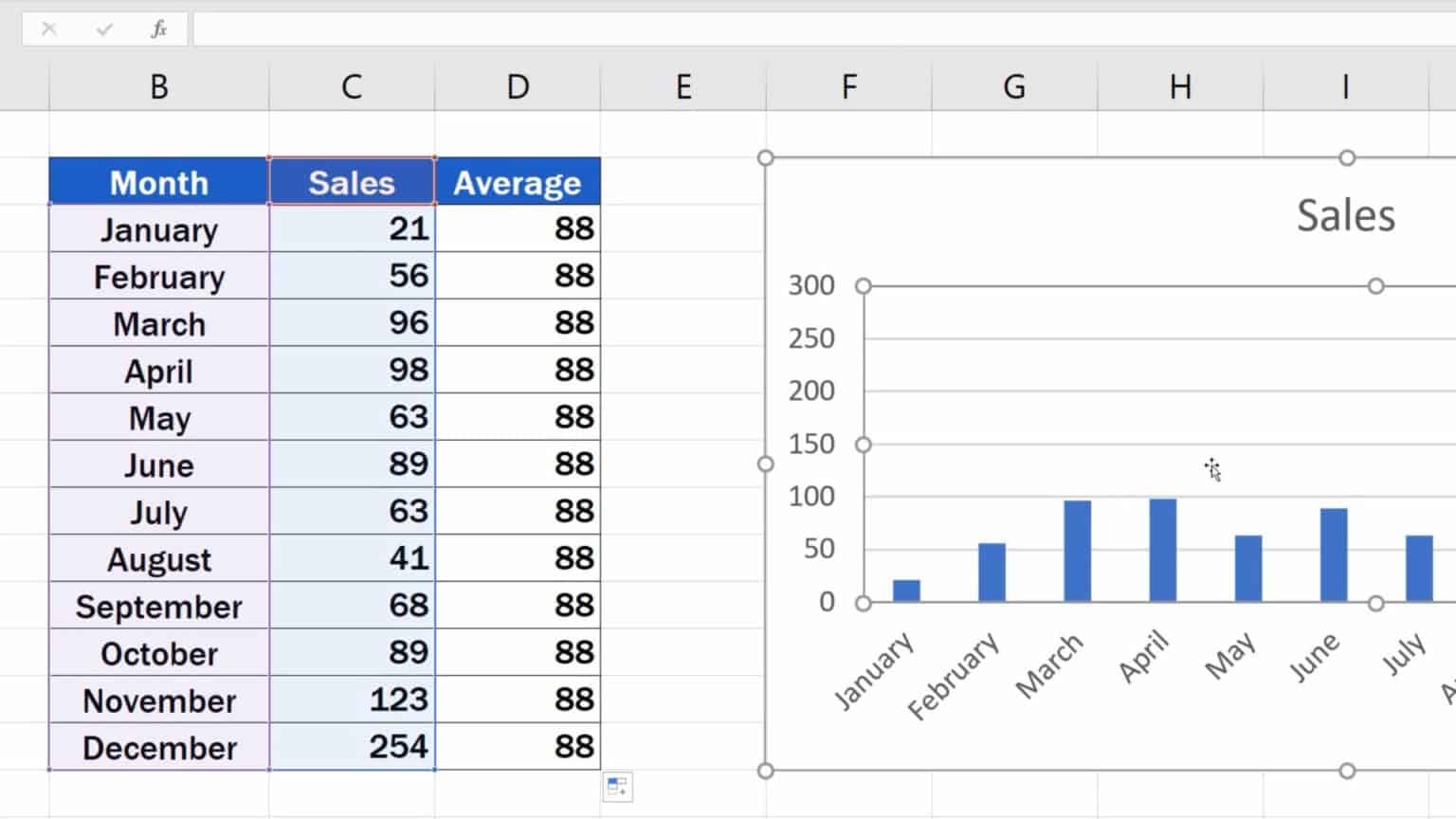The image size is (1456, 819).
Task: Select the Sales chart title
Action: pyautogui.click(x=1345, y=214)
